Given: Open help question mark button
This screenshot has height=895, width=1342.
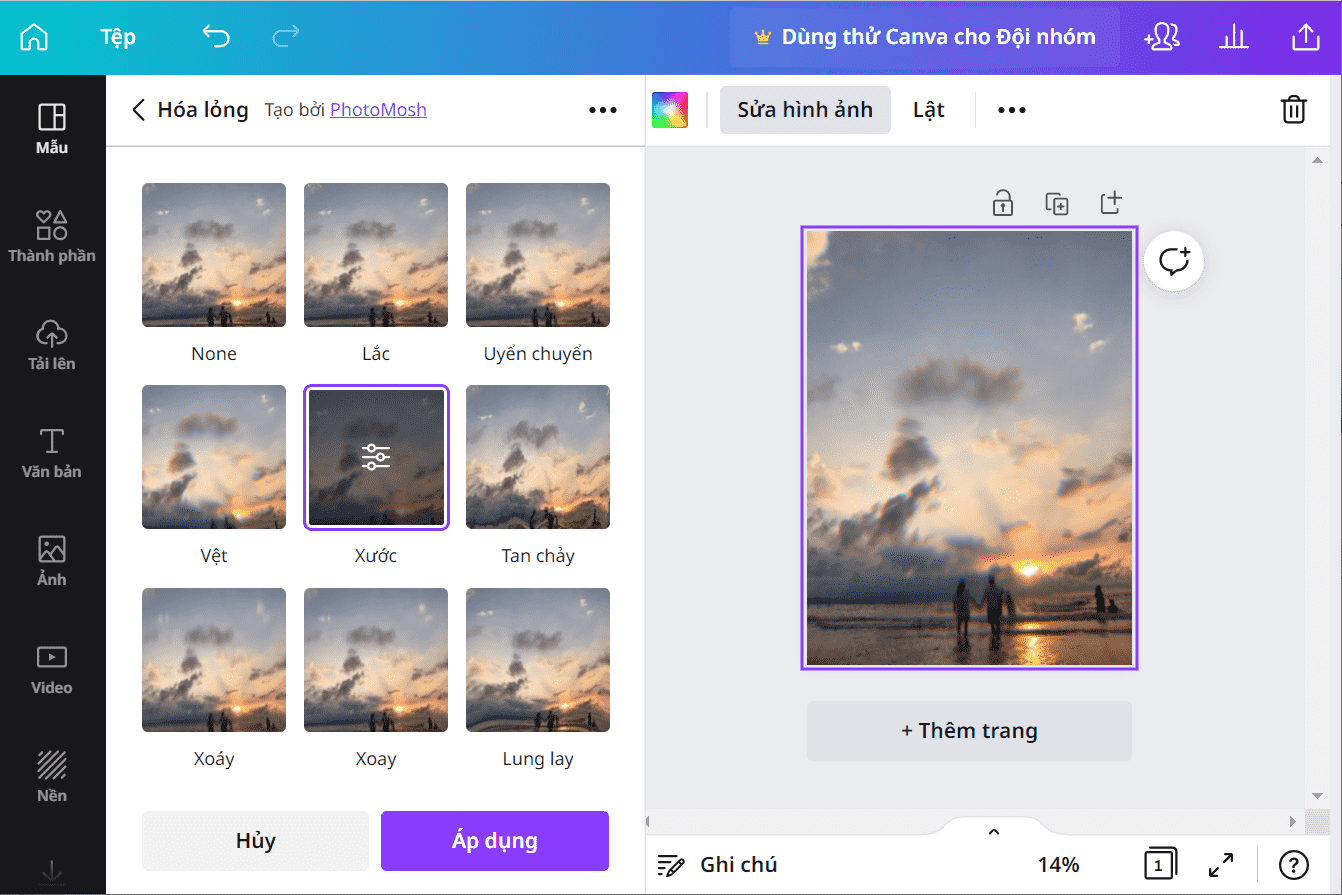Looking at the screenshot, I should coord(1294,865).
